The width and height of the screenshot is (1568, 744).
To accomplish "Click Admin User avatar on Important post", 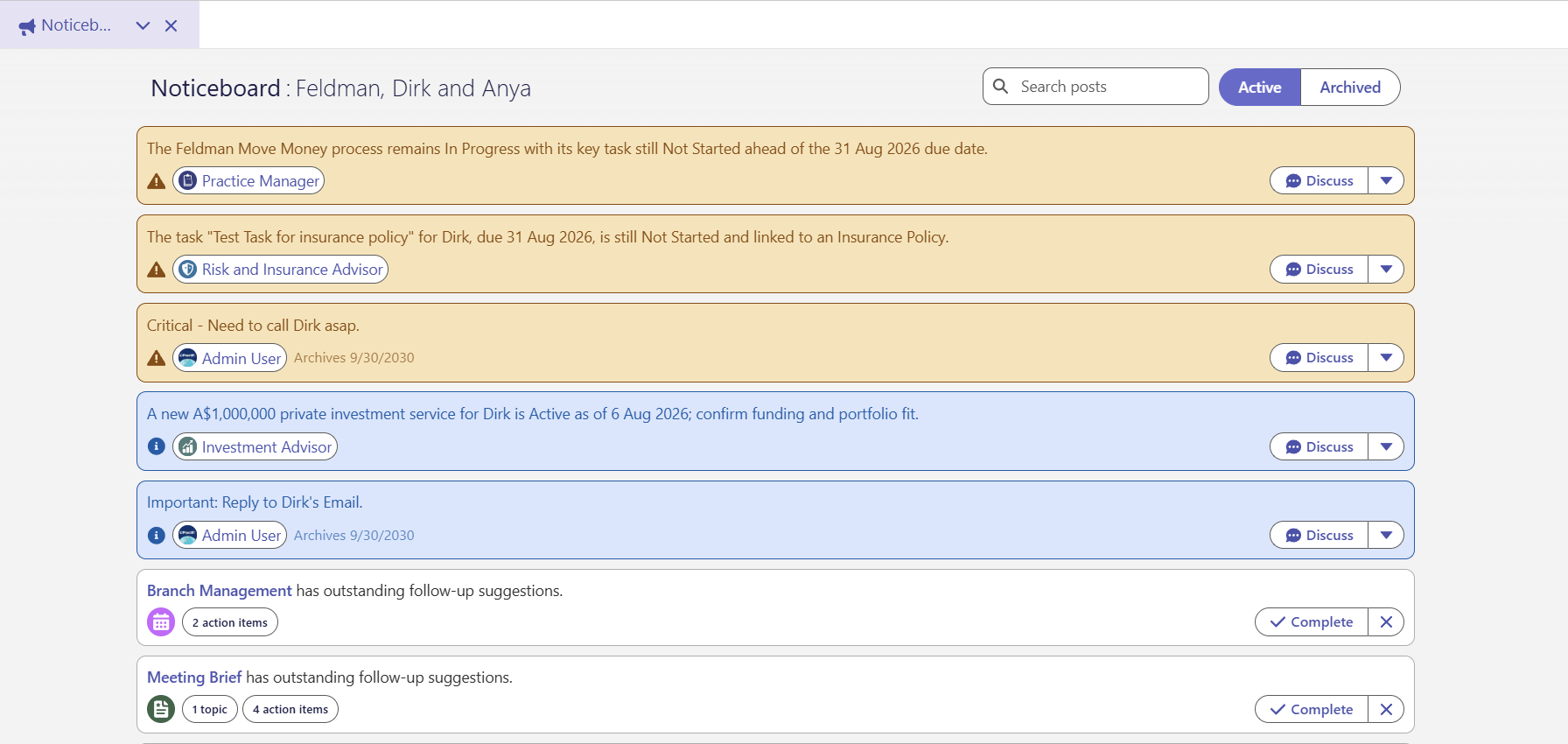I will [x=187, y=535].
